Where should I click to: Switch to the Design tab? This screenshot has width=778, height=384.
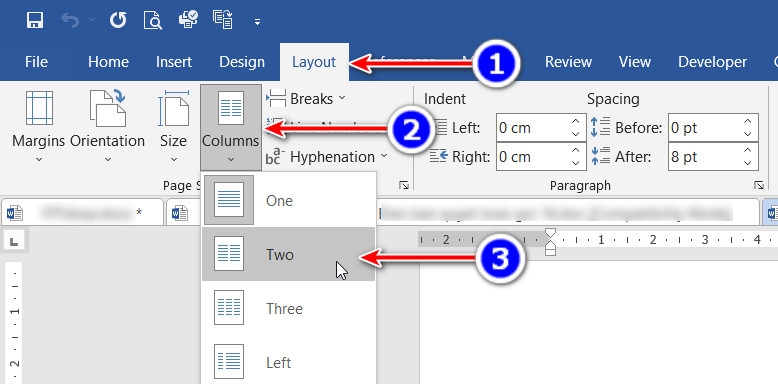click(x=242, y=62)
